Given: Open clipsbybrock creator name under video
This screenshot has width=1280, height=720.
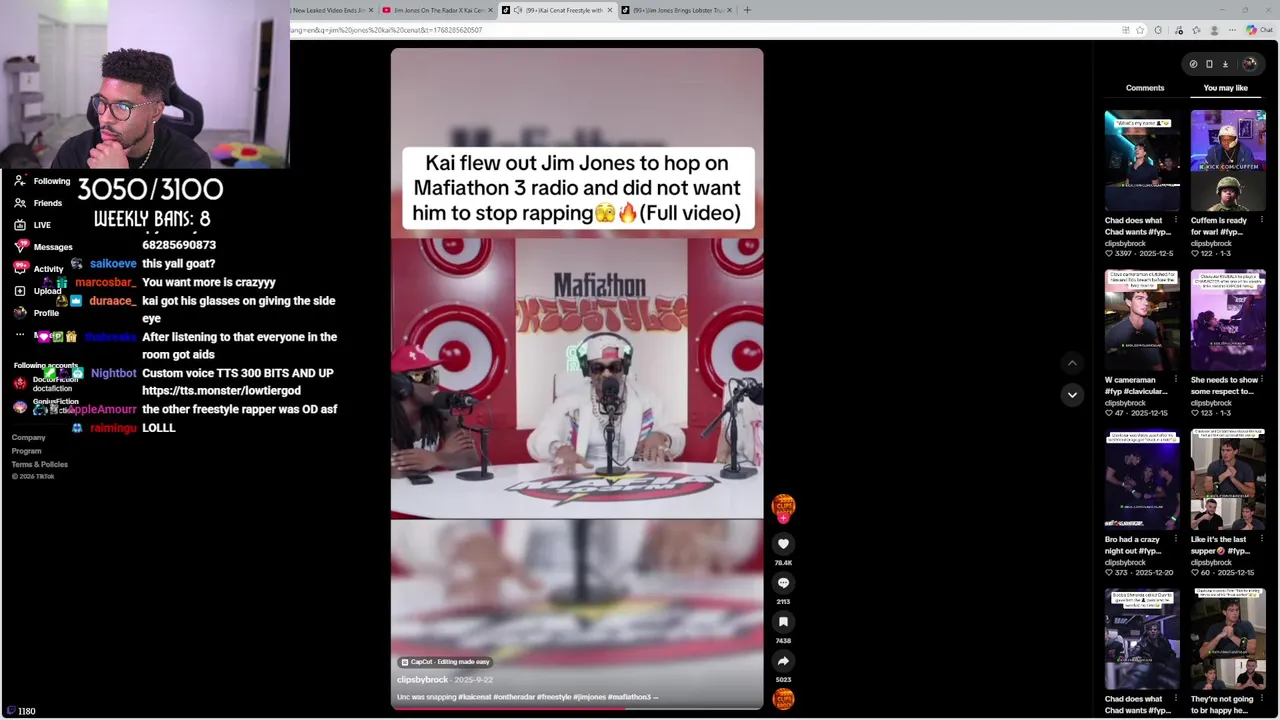Looking at the screenshot, I should [x=422, y=680].
